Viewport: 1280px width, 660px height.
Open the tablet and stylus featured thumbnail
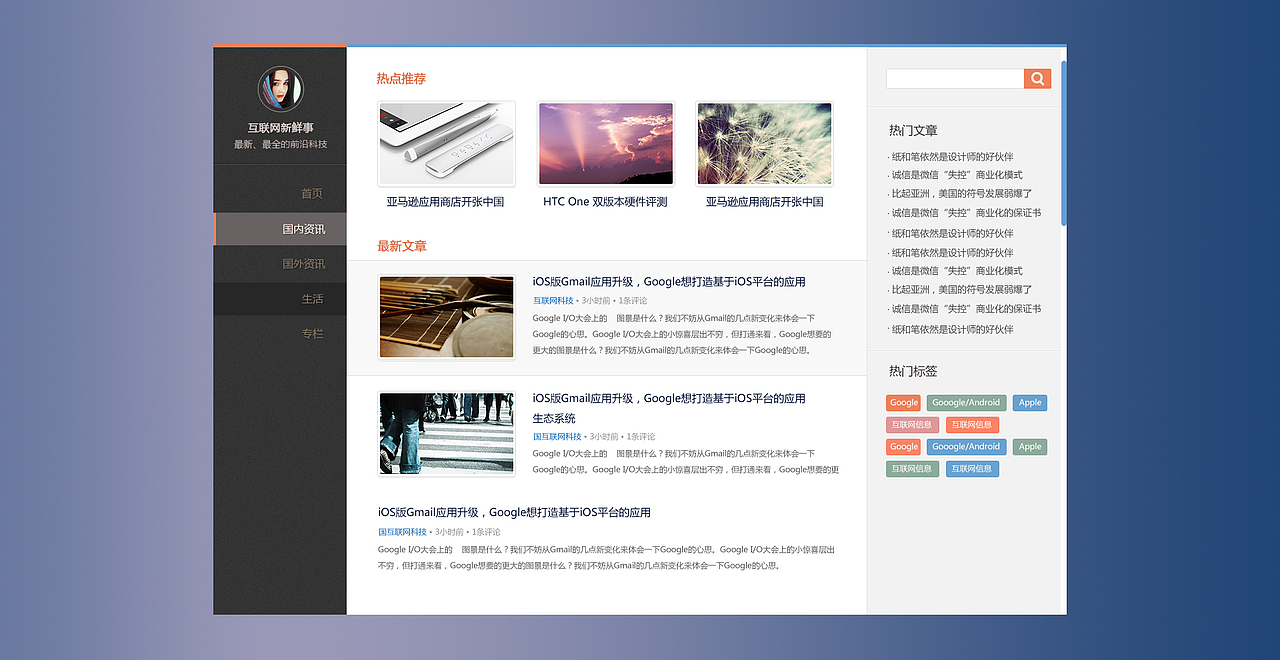coord(446,144)
